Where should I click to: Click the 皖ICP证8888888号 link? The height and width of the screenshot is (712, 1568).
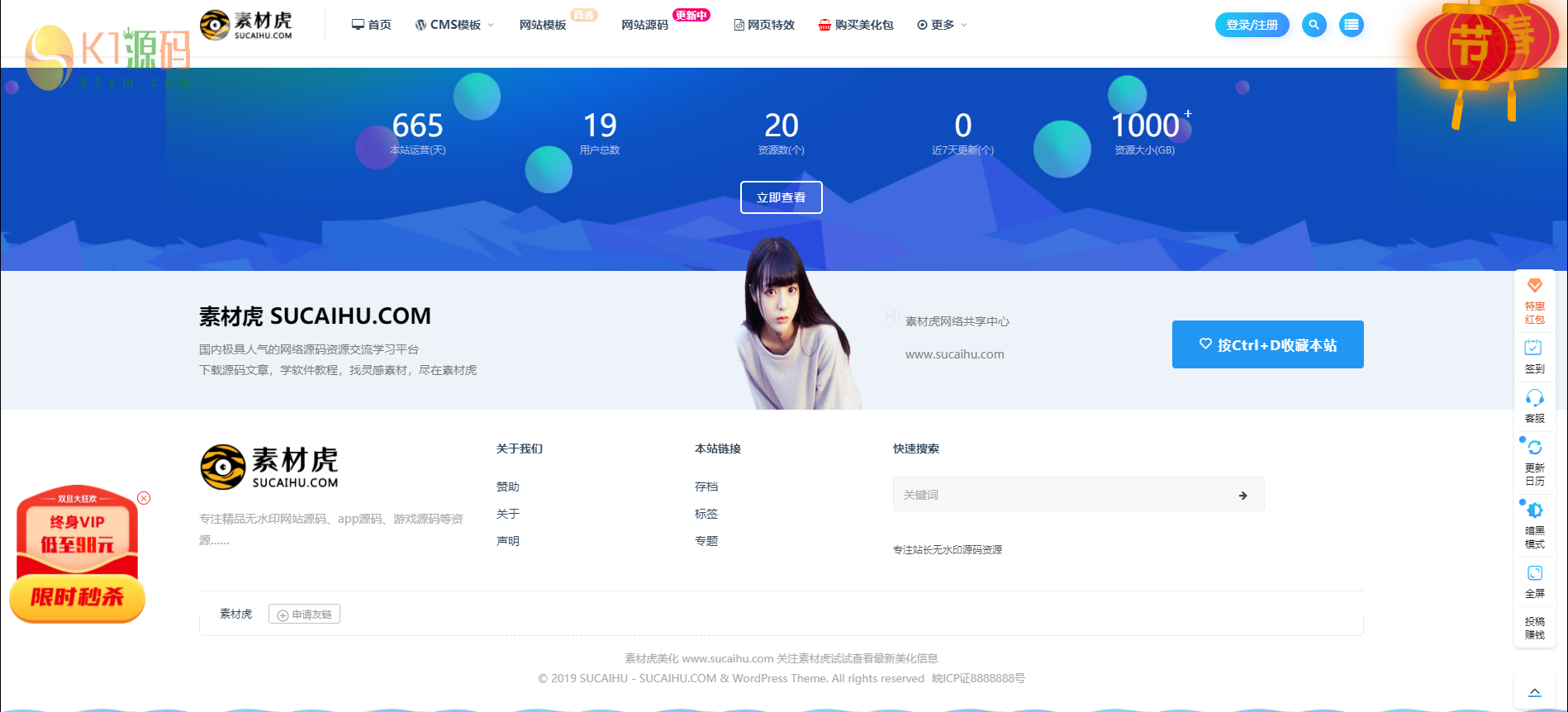978,678
